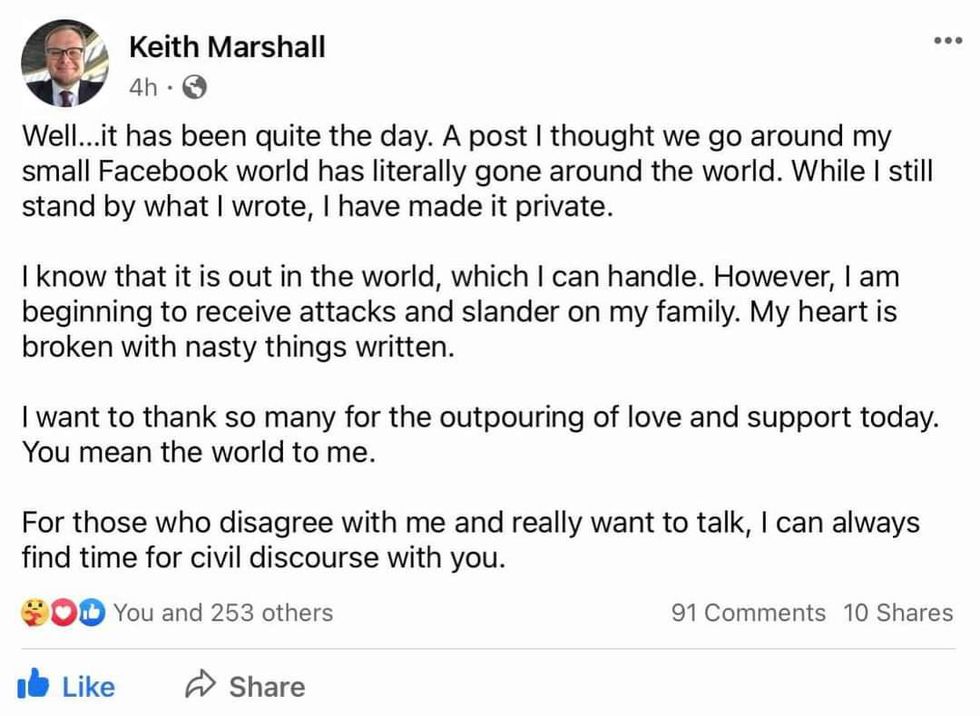Click the red heart love reaction icon
This screenshot has width=980, height=716.
[x=62, y=613]
